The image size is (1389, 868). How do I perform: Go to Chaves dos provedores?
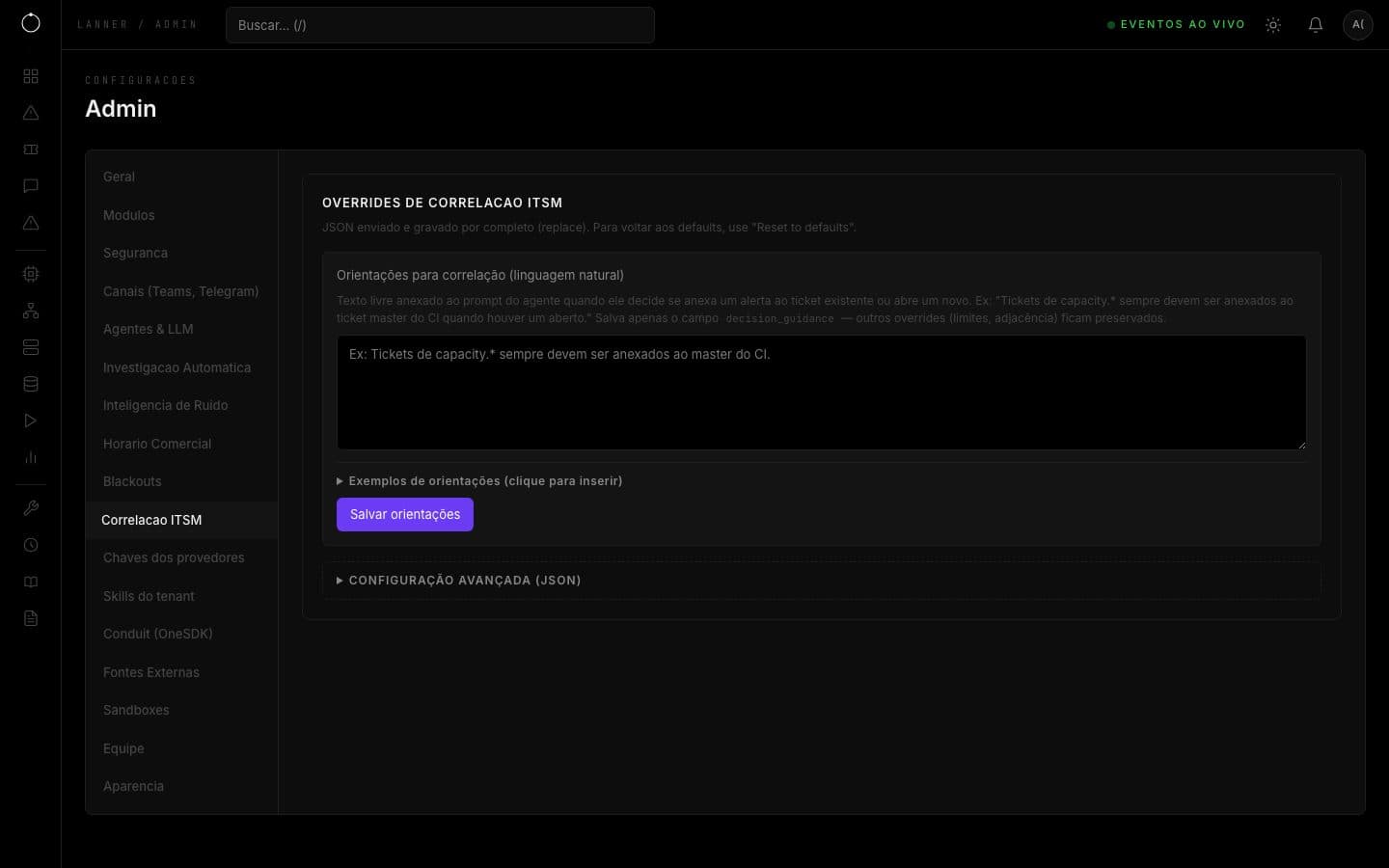(x=181, y=558)
